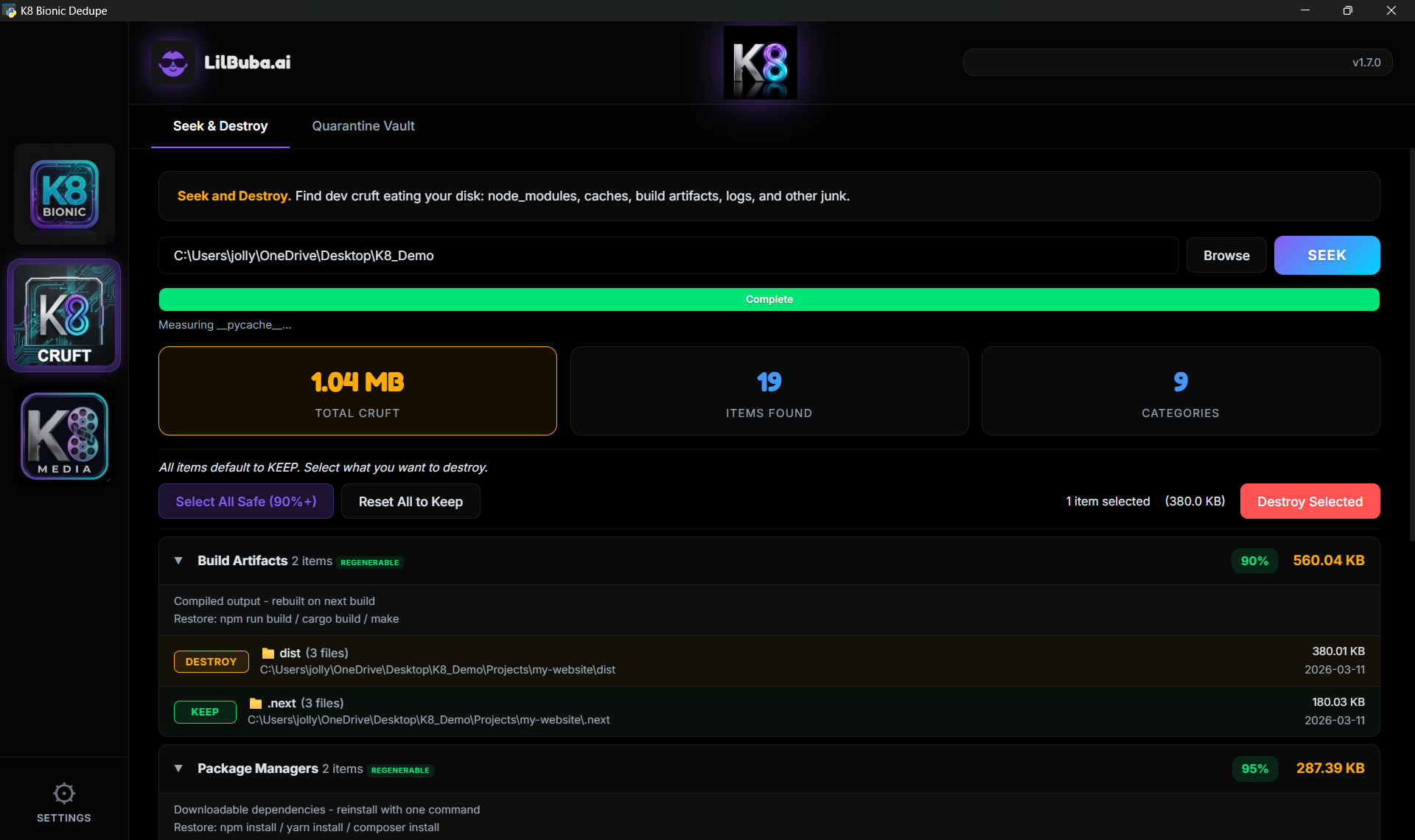Browse for a different folder
Image resolution: width=1415 pixels, height=840 pixels.
1226,255
